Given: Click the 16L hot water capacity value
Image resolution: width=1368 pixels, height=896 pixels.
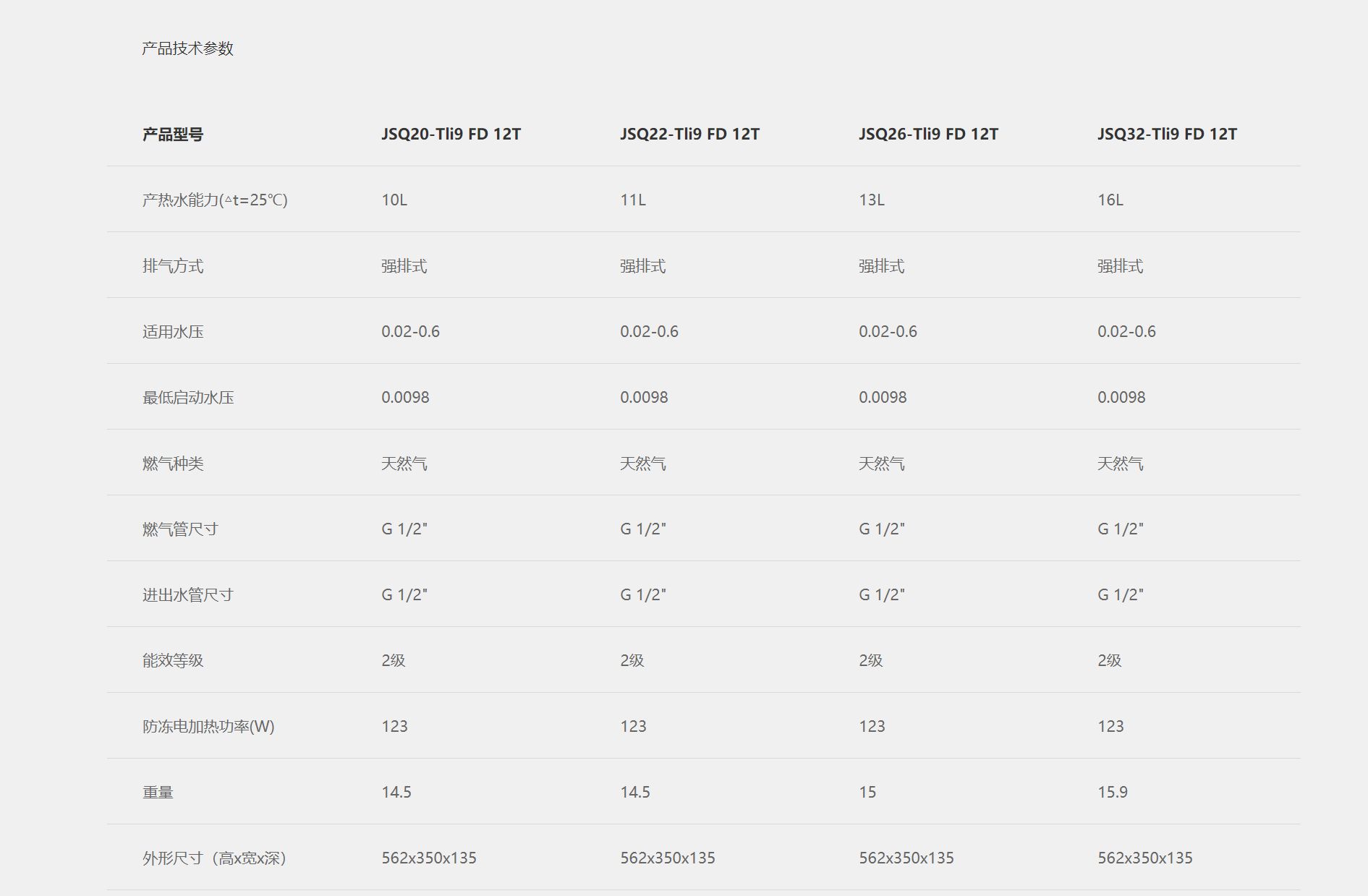Looking at the screenshot, I should [x=1110, y=200].
